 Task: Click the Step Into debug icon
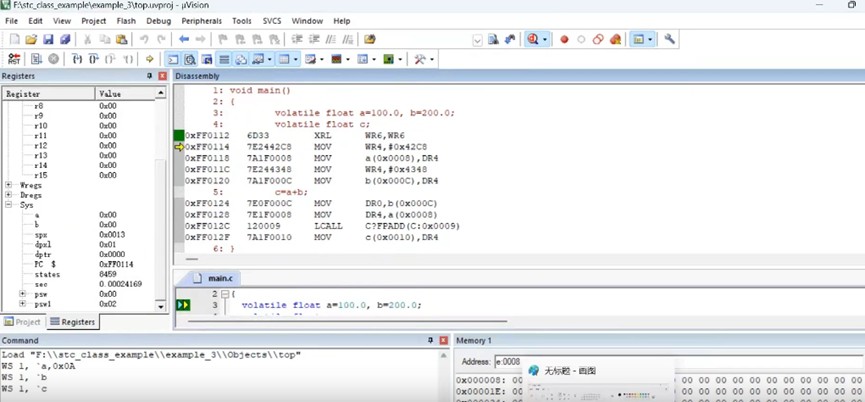[77, 59]
